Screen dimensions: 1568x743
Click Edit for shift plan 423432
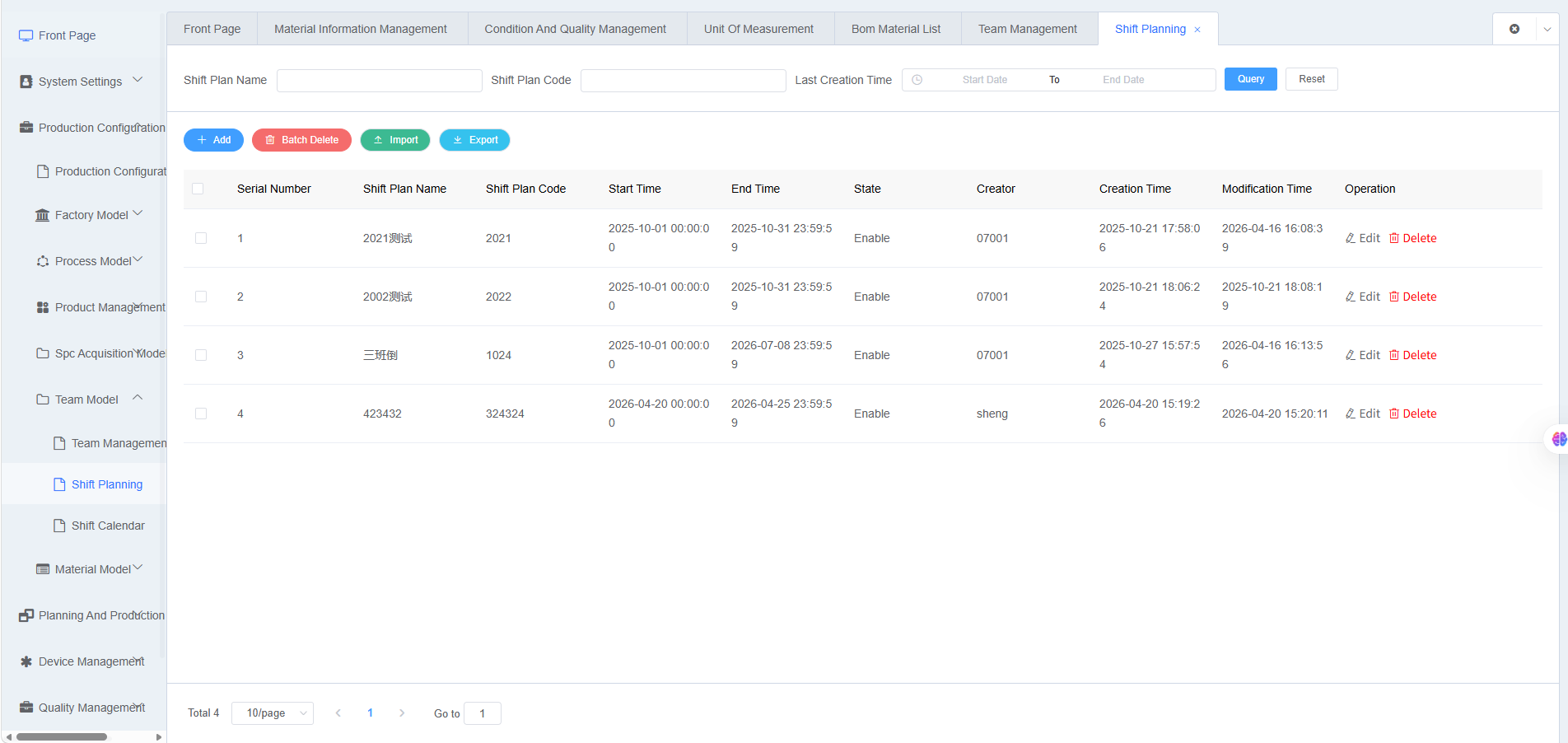[x=1362, y=414]
